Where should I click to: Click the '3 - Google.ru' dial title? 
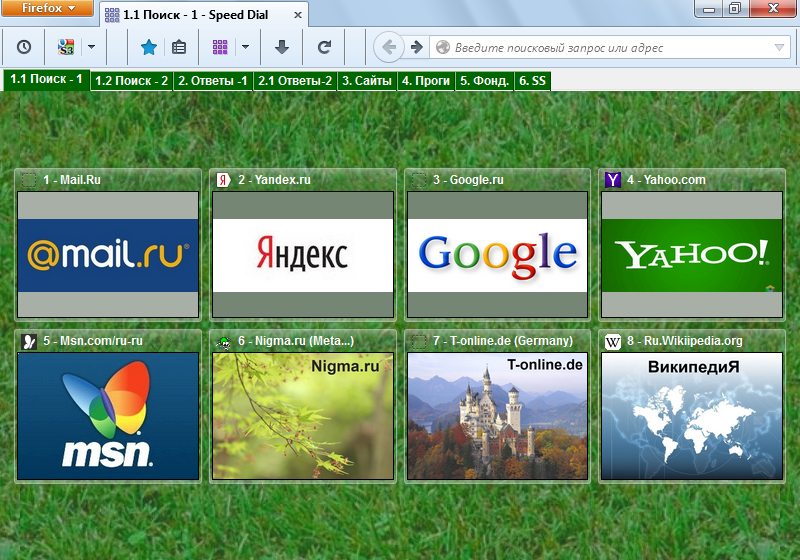tap(468, 180)
